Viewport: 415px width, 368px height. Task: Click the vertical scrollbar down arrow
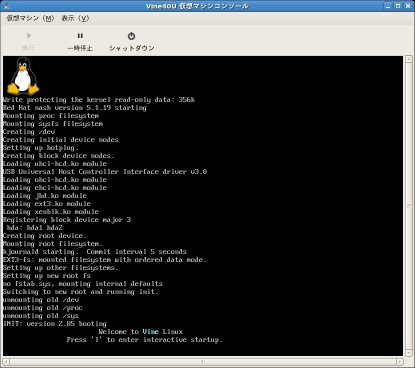409,353
